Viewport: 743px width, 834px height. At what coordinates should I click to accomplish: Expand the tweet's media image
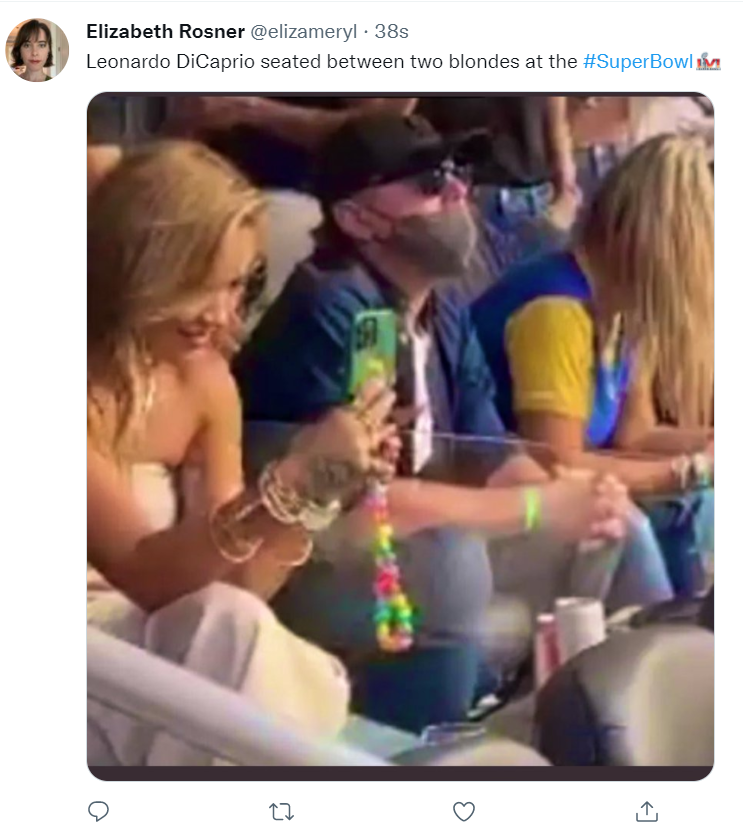[x=400, y=436]
